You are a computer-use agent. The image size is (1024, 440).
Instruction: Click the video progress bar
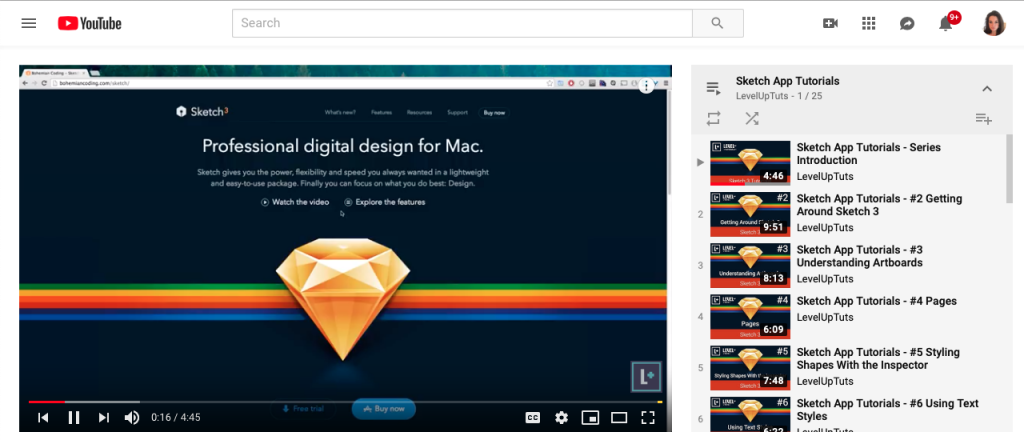click(x=345, y=401)
